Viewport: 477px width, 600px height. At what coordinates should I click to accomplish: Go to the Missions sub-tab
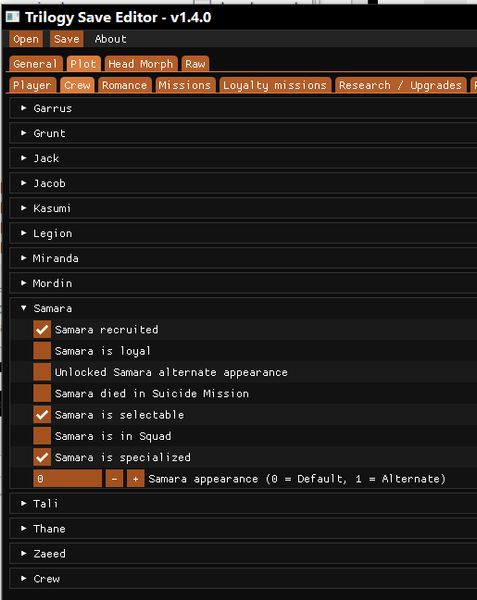coord(185,85)
